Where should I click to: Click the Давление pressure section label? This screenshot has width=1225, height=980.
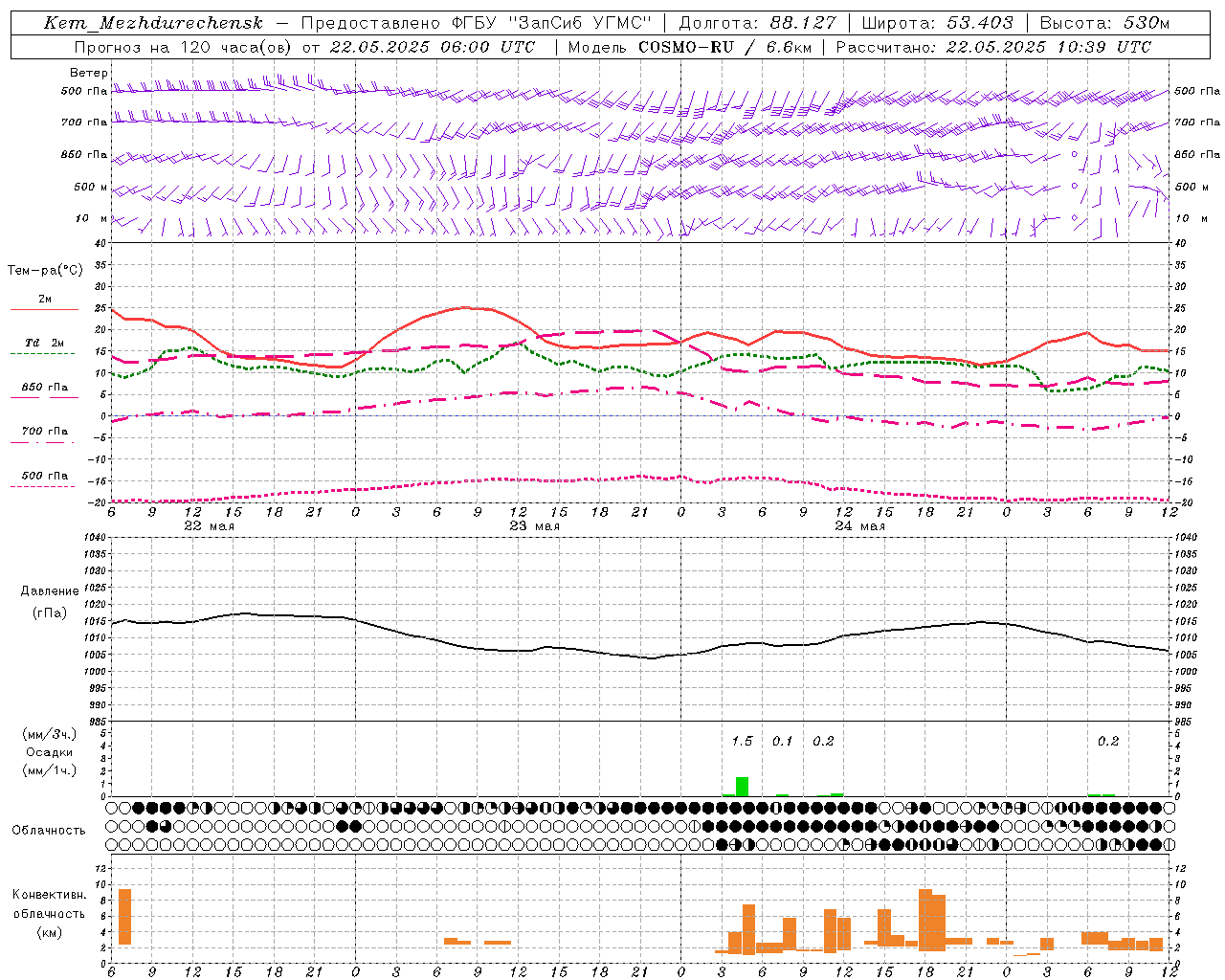(x=50, y=591)
